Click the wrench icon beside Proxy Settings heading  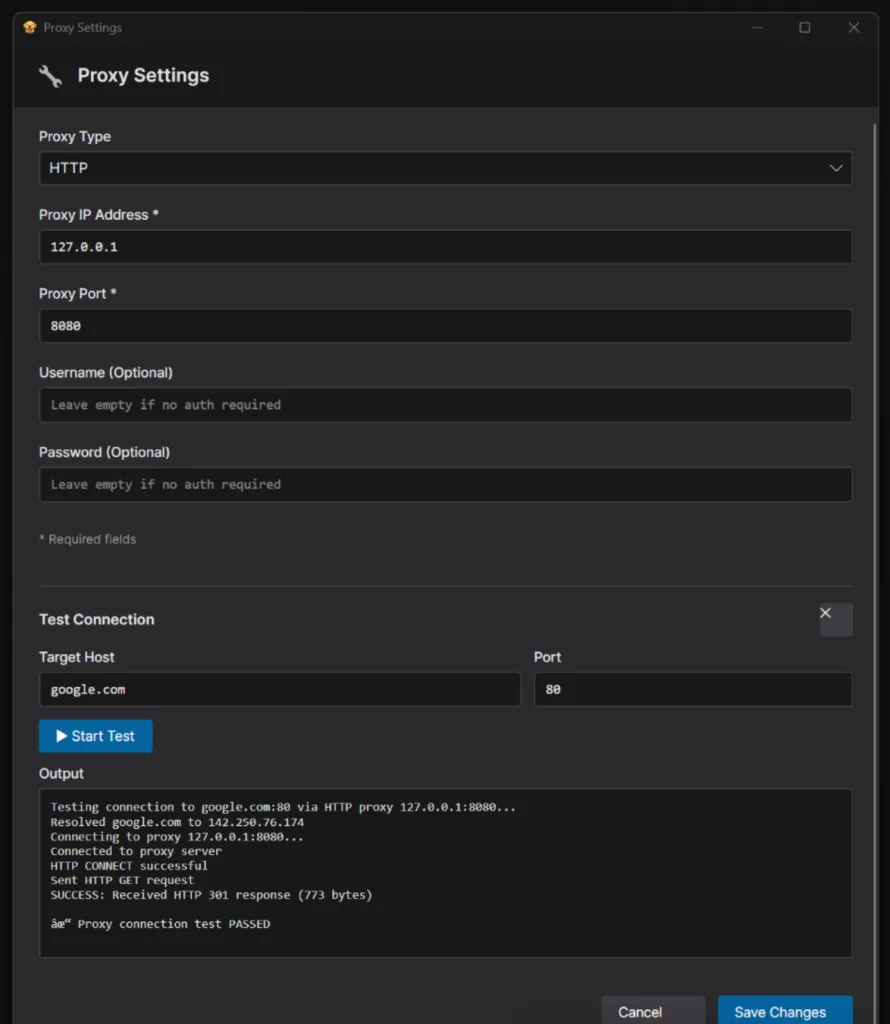click(50, 76)
